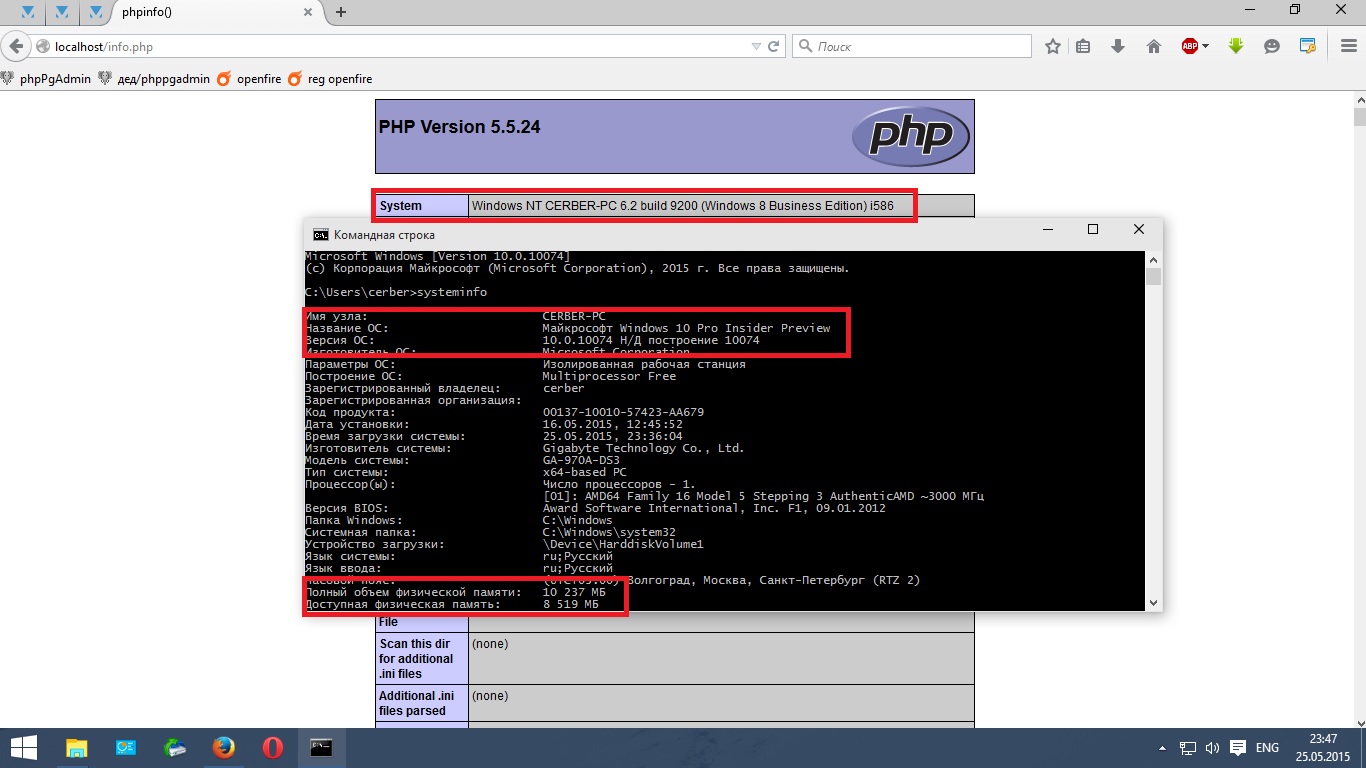This screenshot has width=1366, height=768.
Task: Open the Windows Start menu
Action: [x=24, y=747]
